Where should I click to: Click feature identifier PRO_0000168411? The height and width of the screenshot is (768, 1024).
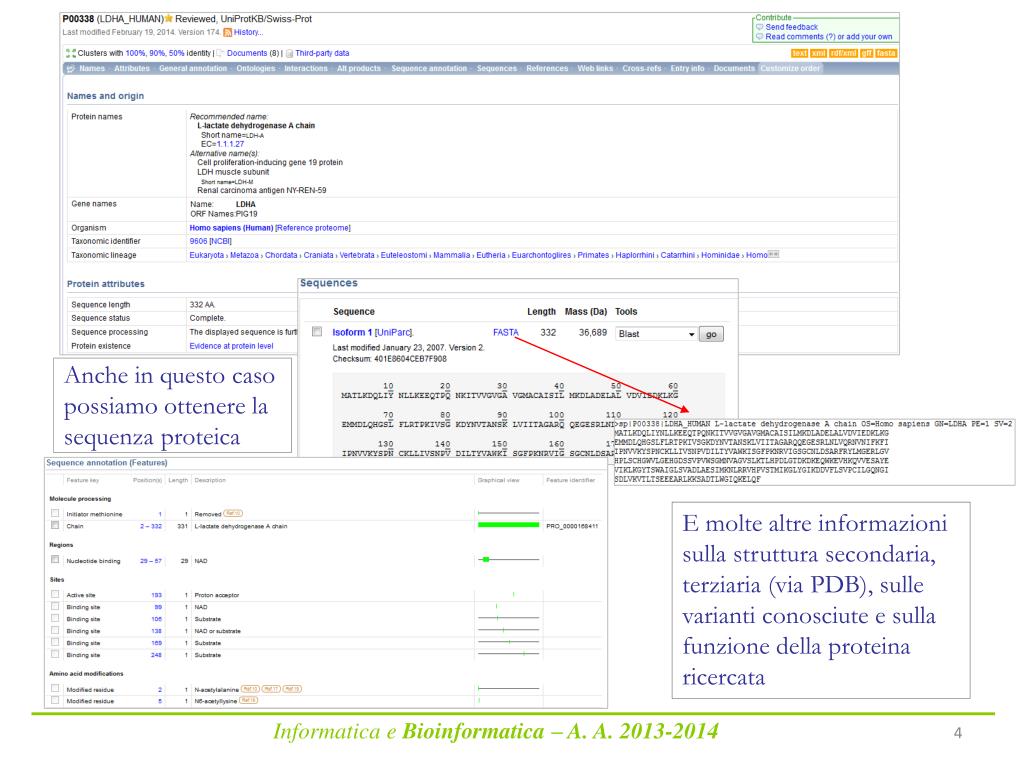572,526
